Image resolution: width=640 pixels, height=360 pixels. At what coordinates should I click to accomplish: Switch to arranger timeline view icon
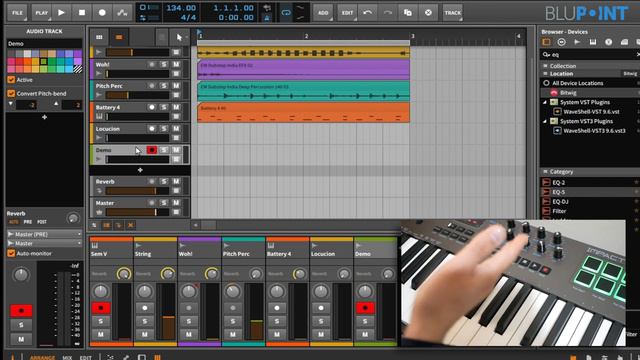coord(119,37)
